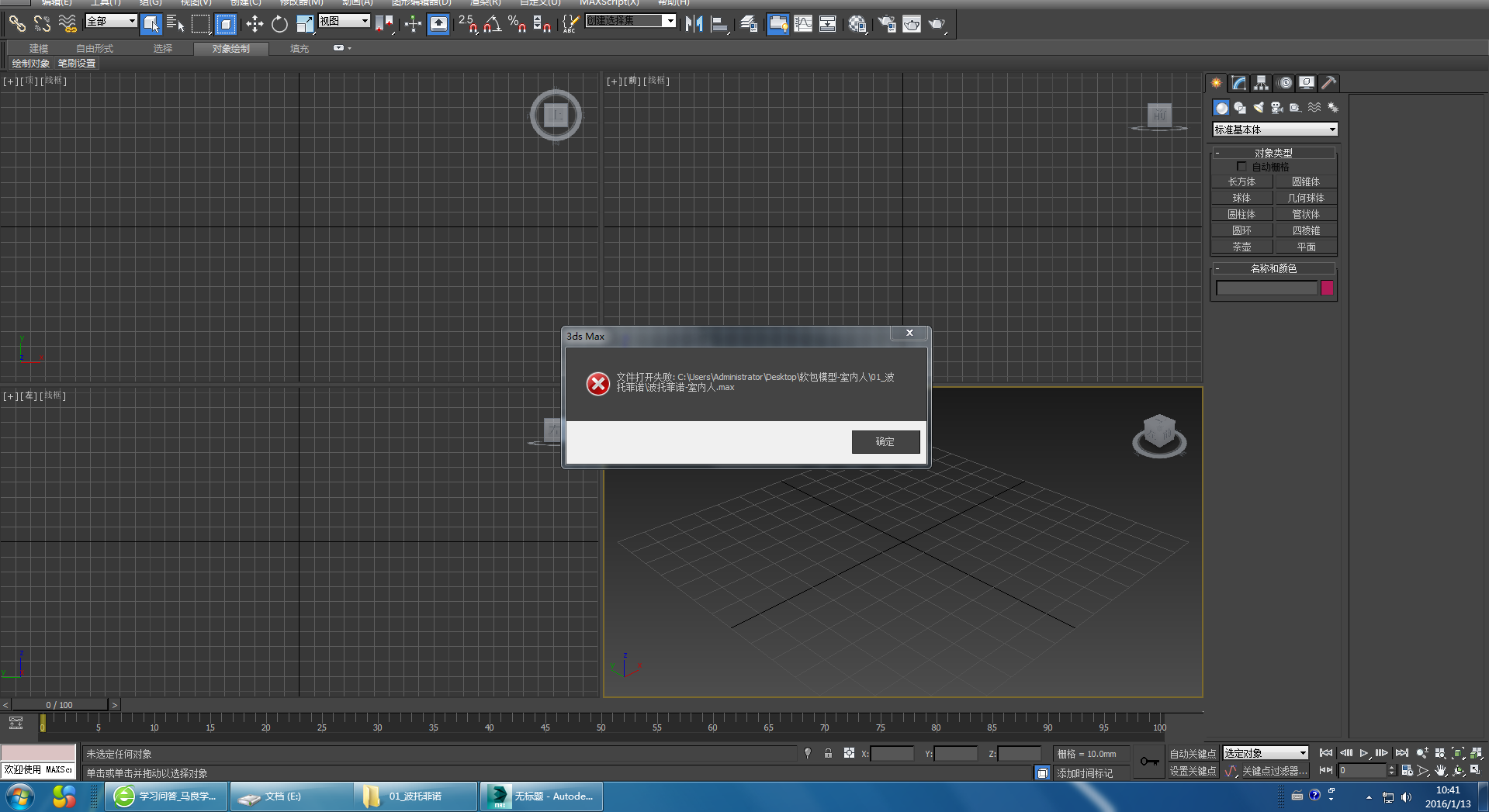Screen dimensions: 1489x812
Task: Open the Modify panel tab icon
Action: click(x=1239, y=83)
